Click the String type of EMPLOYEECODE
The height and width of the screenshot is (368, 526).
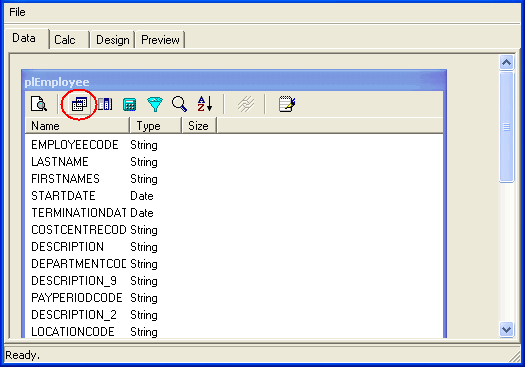(144, 145)
